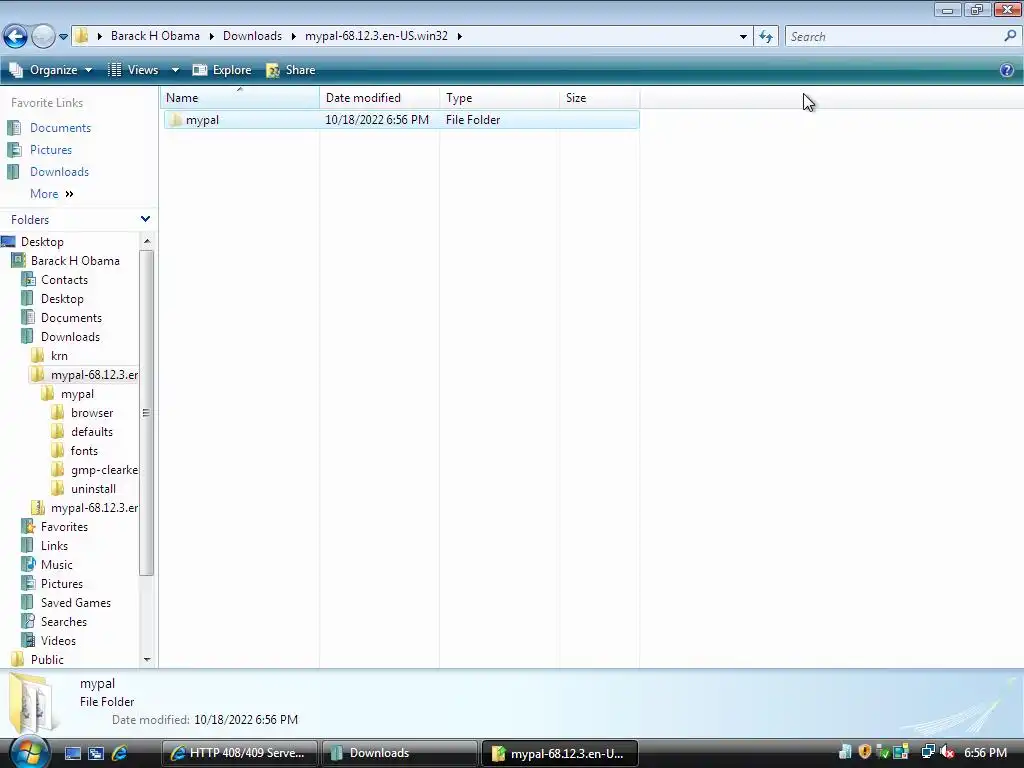Viewport: 1024px width, 768px height.
Task: Click Show Desktop quick launch icon
Action: tap(73, 753)
